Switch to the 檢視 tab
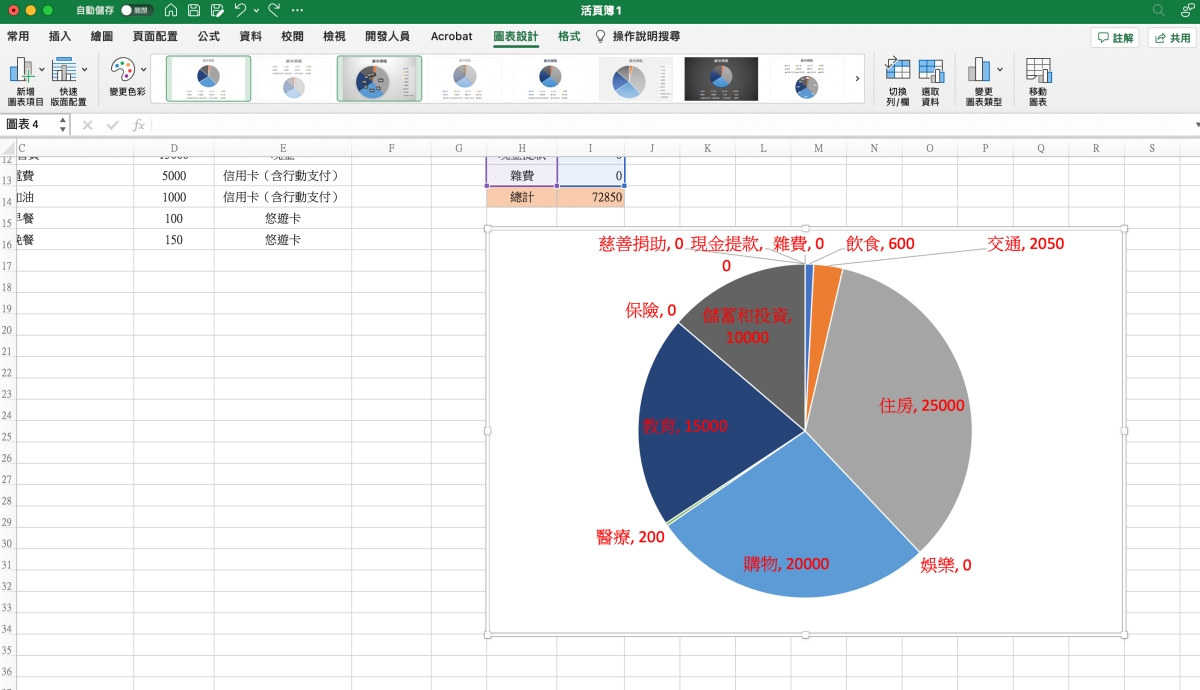 pyautogui.click(x=334, y=36)
